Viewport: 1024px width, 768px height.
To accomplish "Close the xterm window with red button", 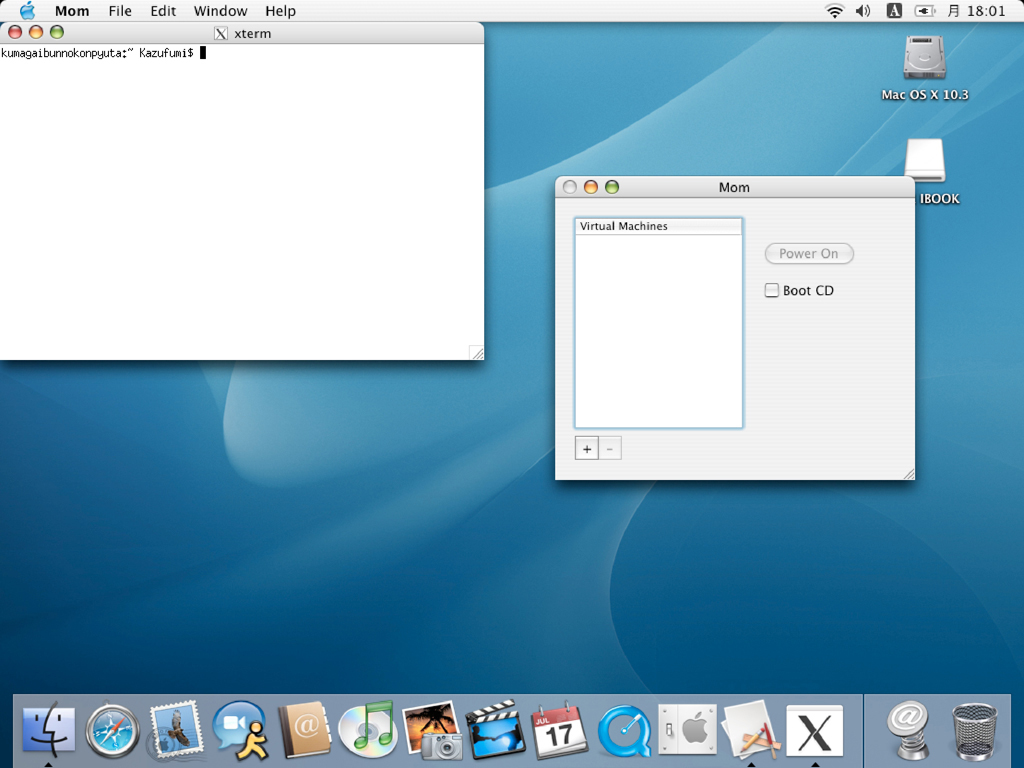I will 15,32.
